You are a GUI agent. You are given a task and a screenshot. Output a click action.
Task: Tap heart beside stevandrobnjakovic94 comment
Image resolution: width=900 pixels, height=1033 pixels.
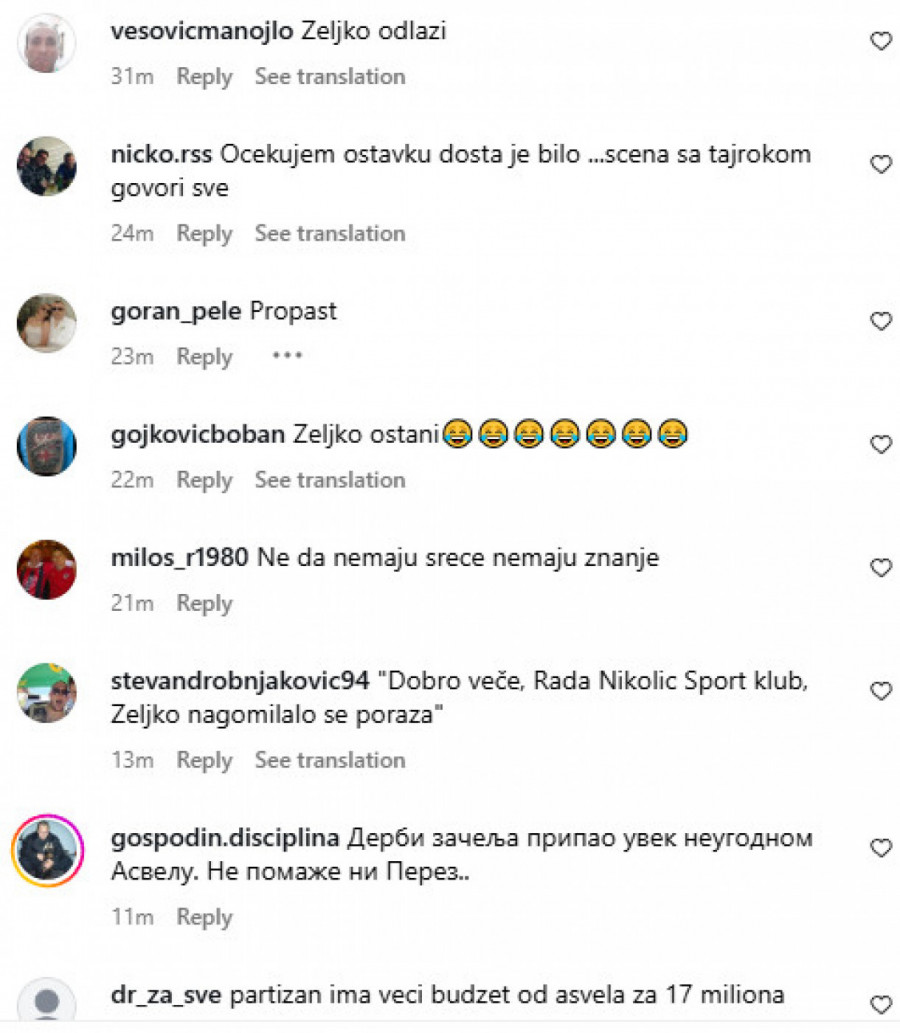[x=881, y=690]
